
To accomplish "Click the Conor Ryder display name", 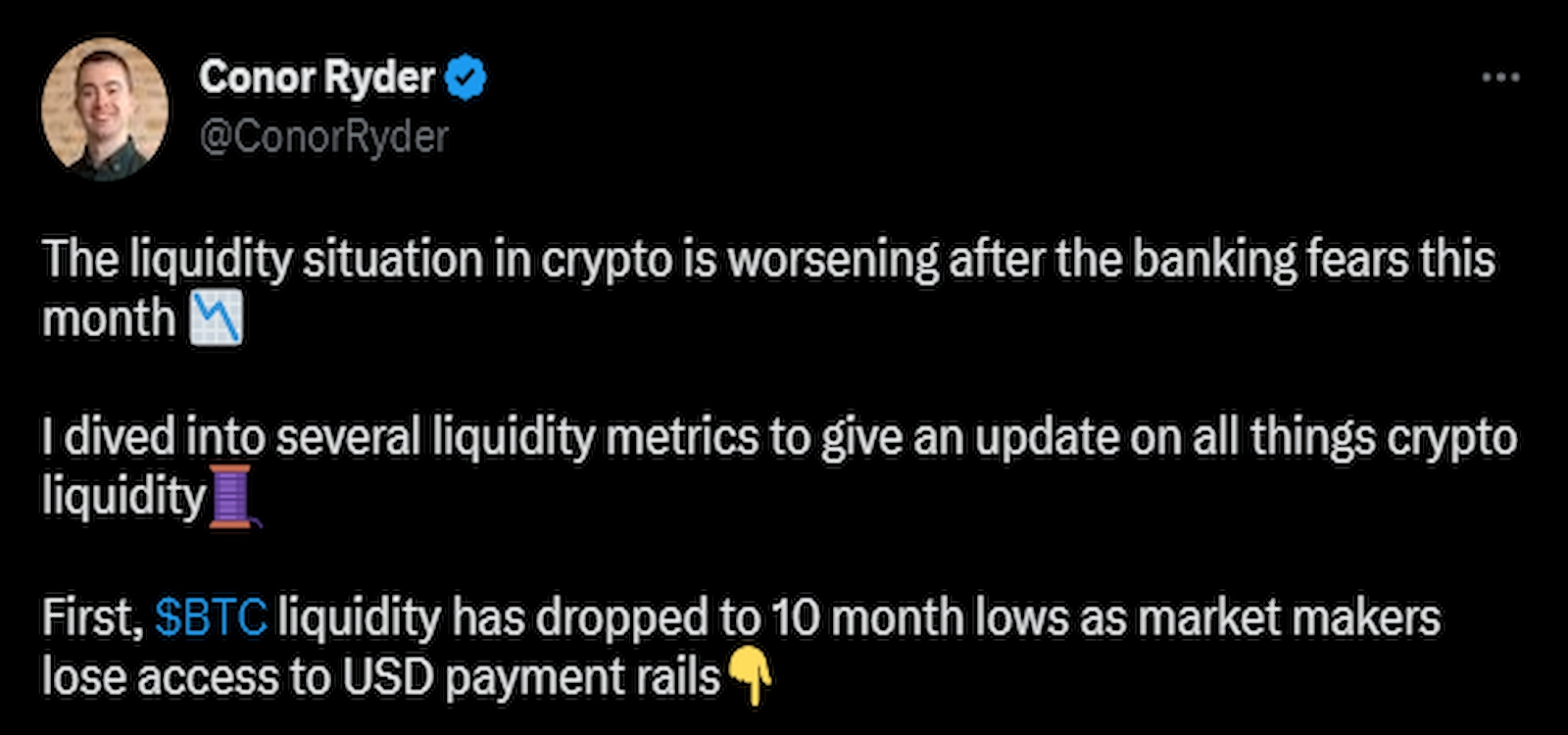I will pos(317,77).
